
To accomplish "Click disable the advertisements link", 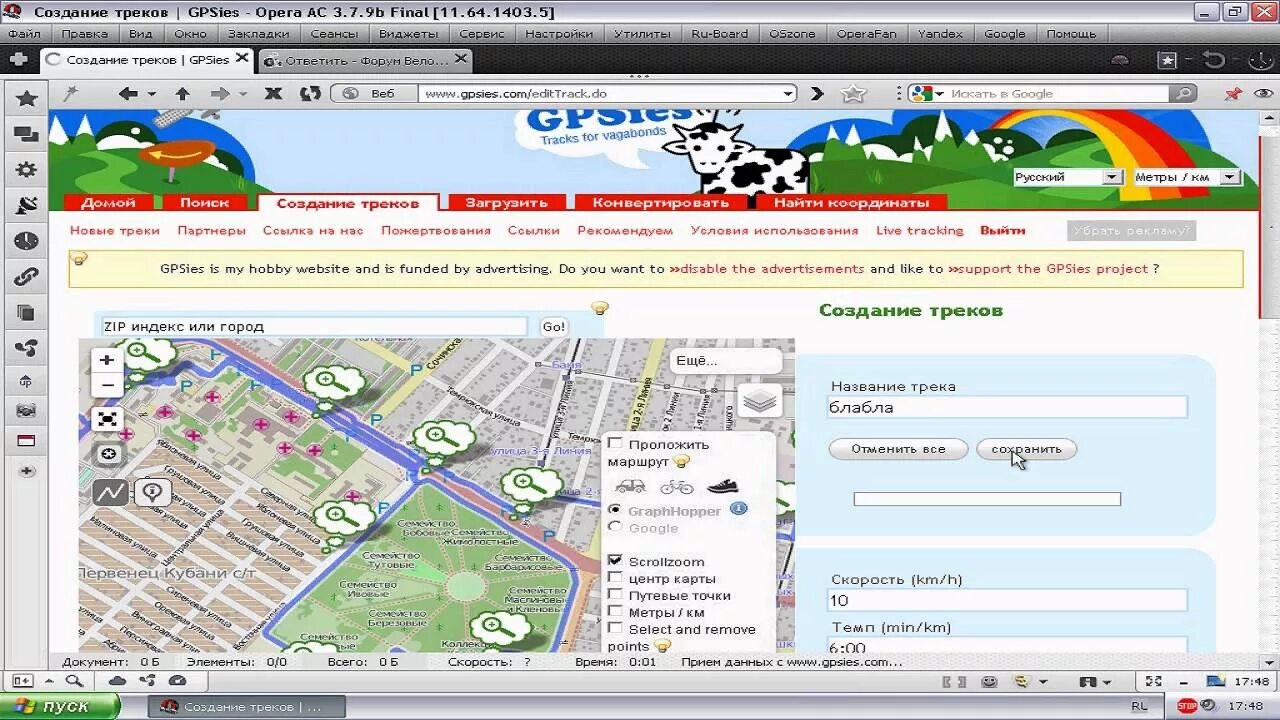I will 766,269.
